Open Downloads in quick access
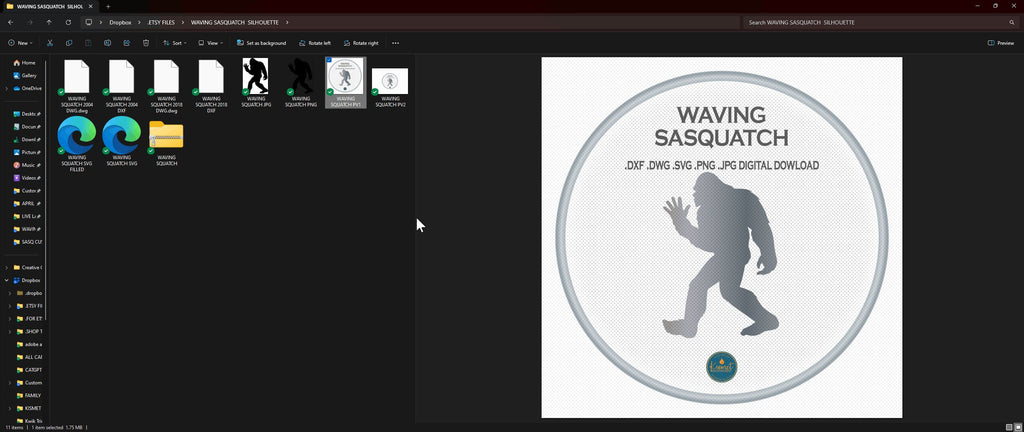 pos(26,139)
